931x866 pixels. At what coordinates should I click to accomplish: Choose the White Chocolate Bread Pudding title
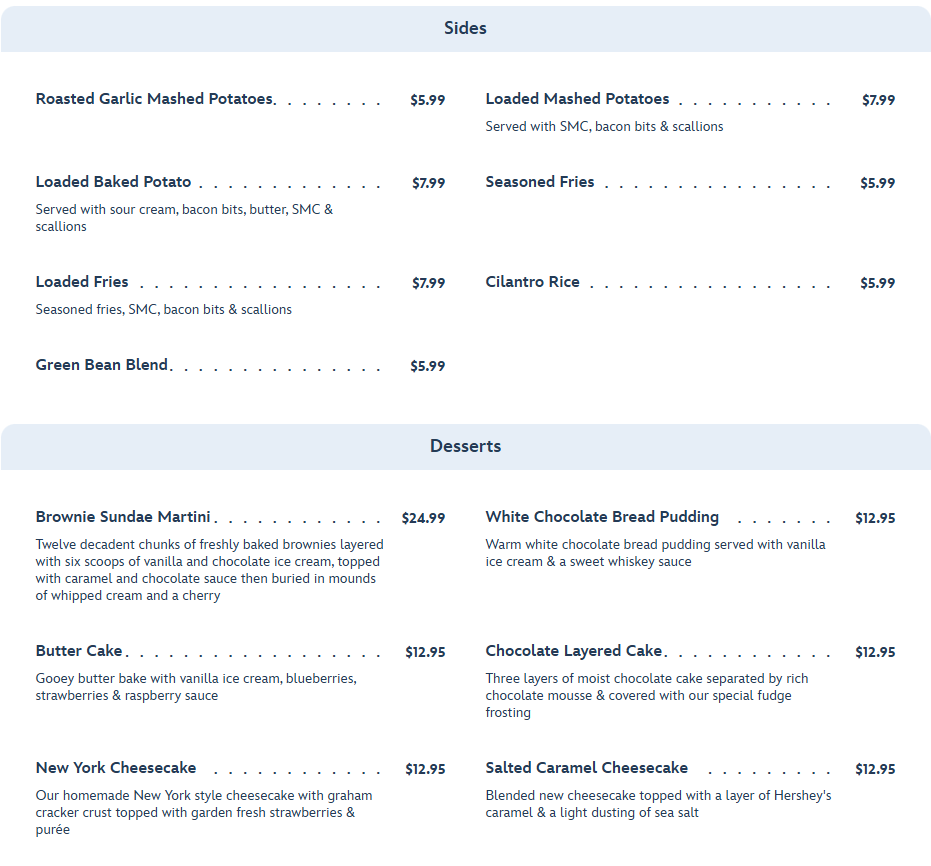(x=602, y=517)
